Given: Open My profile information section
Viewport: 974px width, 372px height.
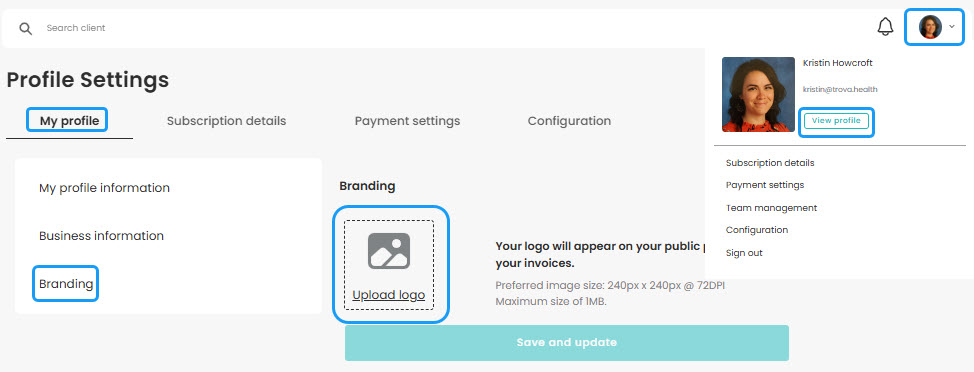Looking at the screenshot, I should tap(104, 188).
